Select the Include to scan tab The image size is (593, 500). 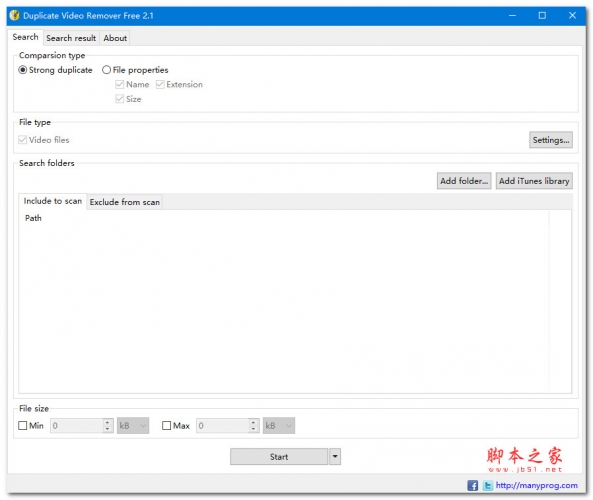pos(53,201)
